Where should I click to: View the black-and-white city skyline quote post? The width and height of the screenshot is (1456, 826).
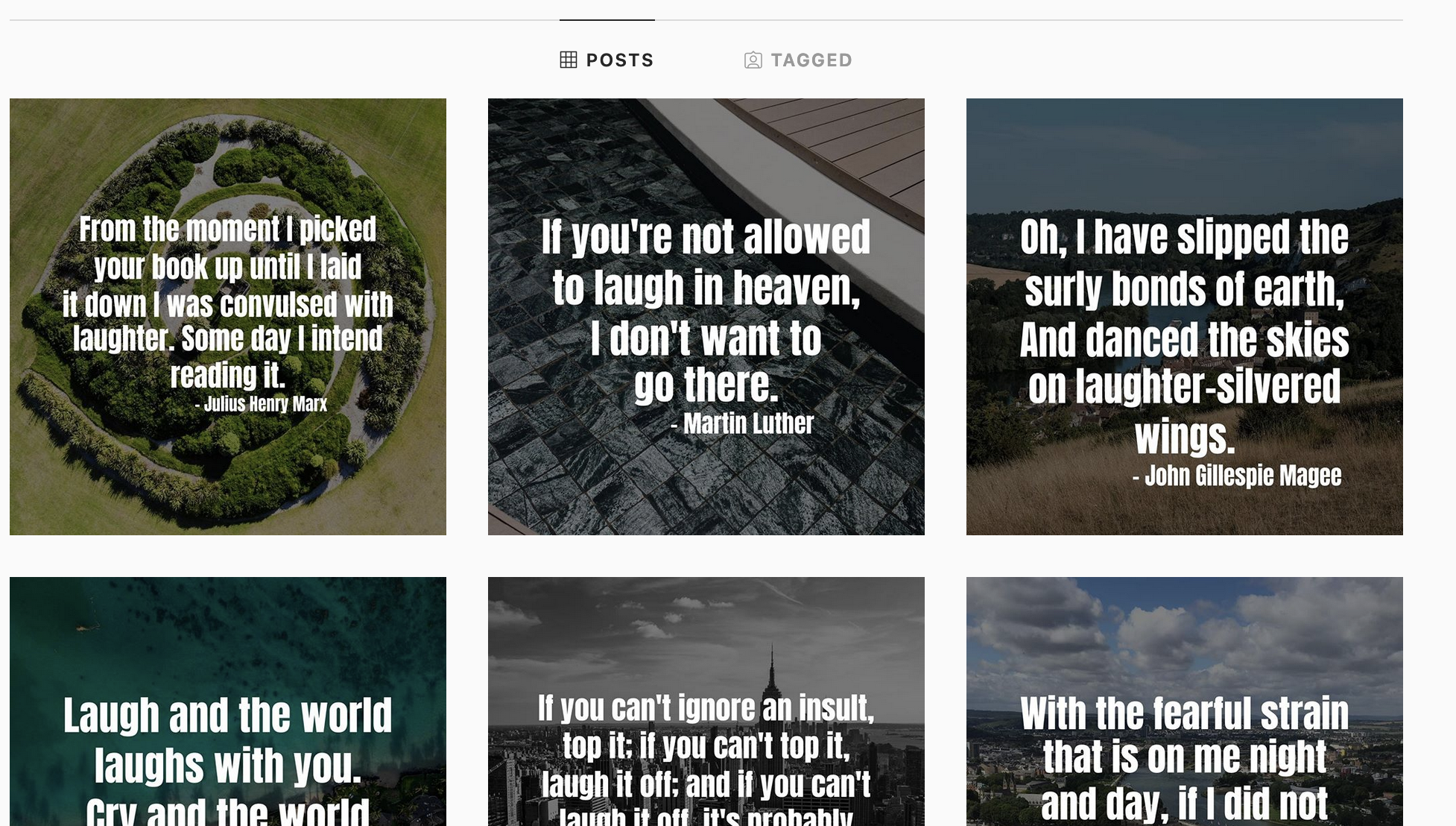coord(706,701)
